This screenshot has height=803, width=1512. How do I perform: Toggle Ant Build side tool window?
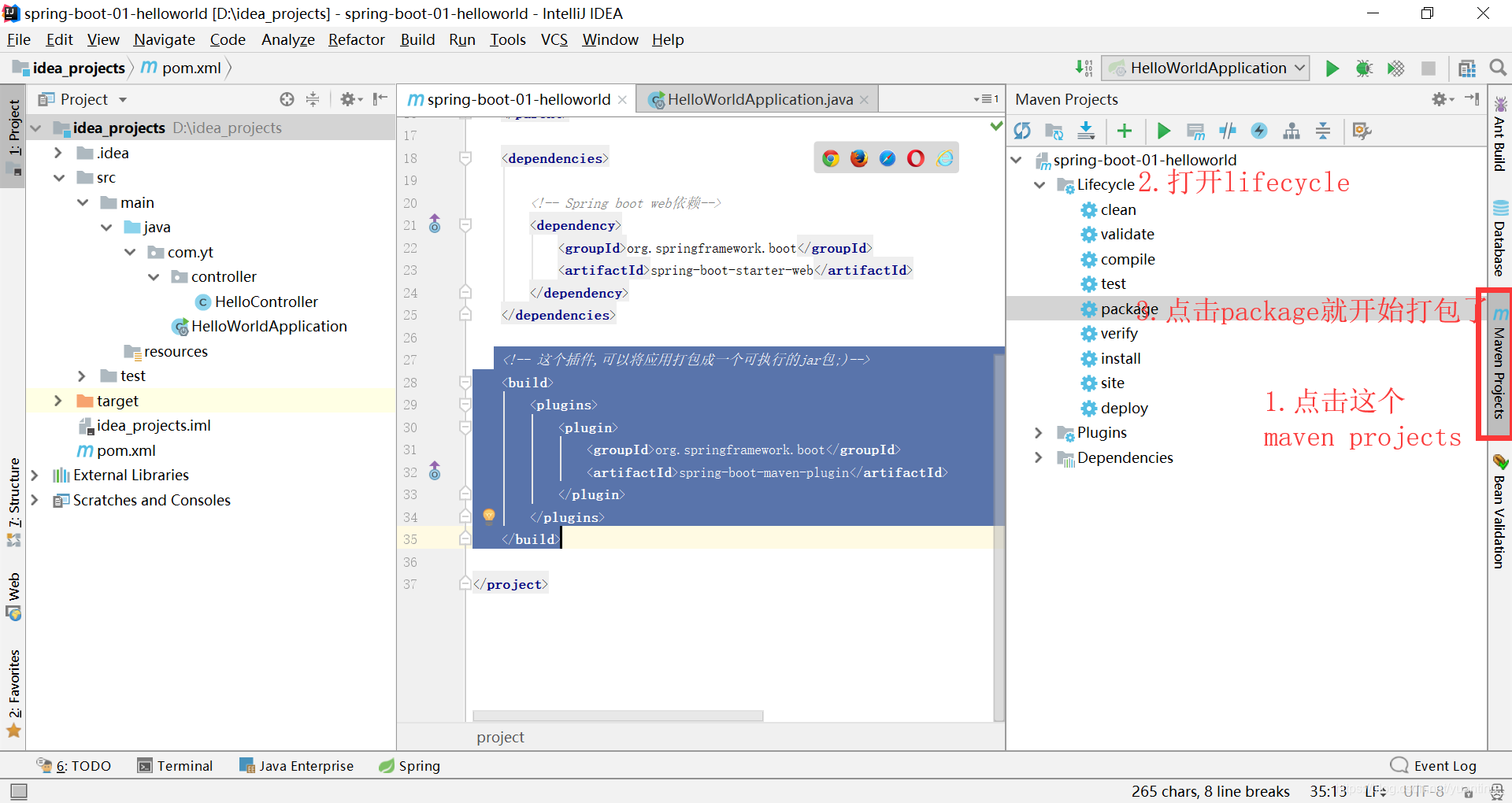coord(1499,134)
